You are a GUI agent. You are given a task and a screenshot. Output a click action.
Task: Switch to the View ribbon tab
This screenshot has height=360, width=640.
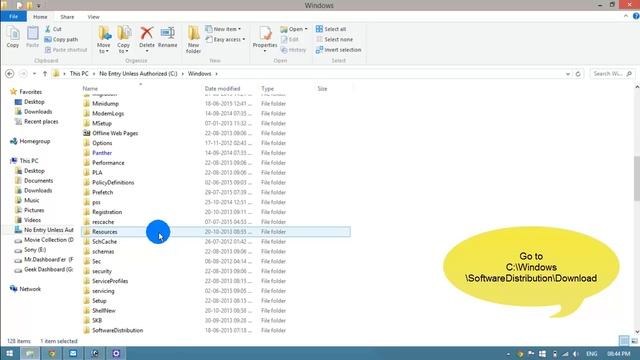pyautogui.click(x=93, y=17)
